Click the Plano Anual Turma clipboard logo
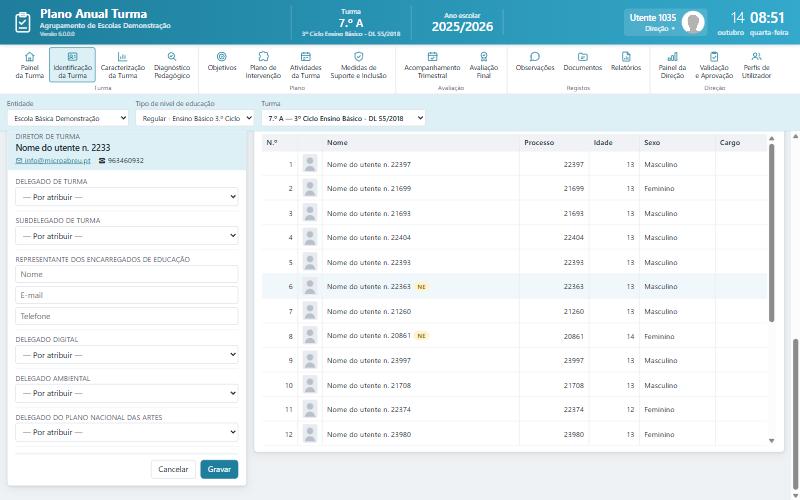The image size is (800, 500). [23, 22]
